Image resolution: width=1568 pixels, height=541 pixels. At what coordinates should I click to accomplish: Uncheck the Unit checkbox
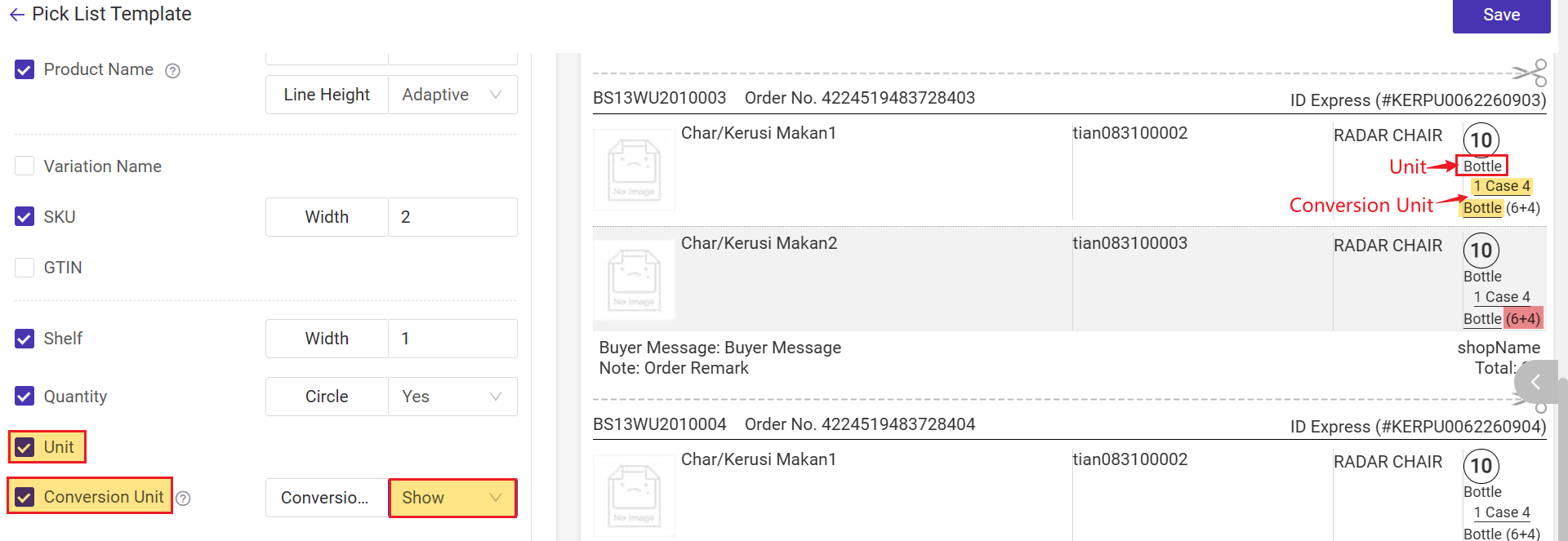point(24,447)
